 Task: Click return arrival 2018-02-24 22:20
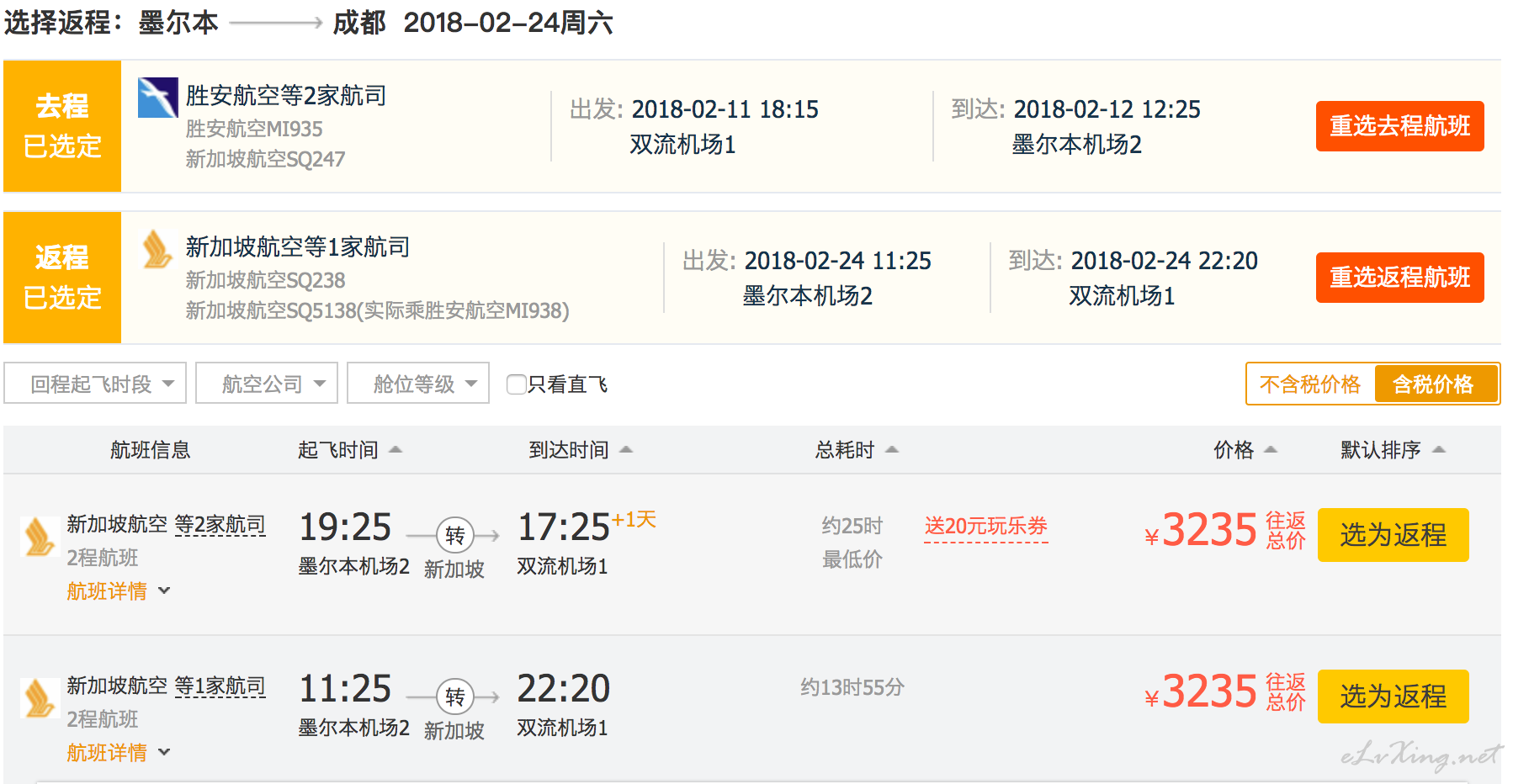coord(1165,261)
